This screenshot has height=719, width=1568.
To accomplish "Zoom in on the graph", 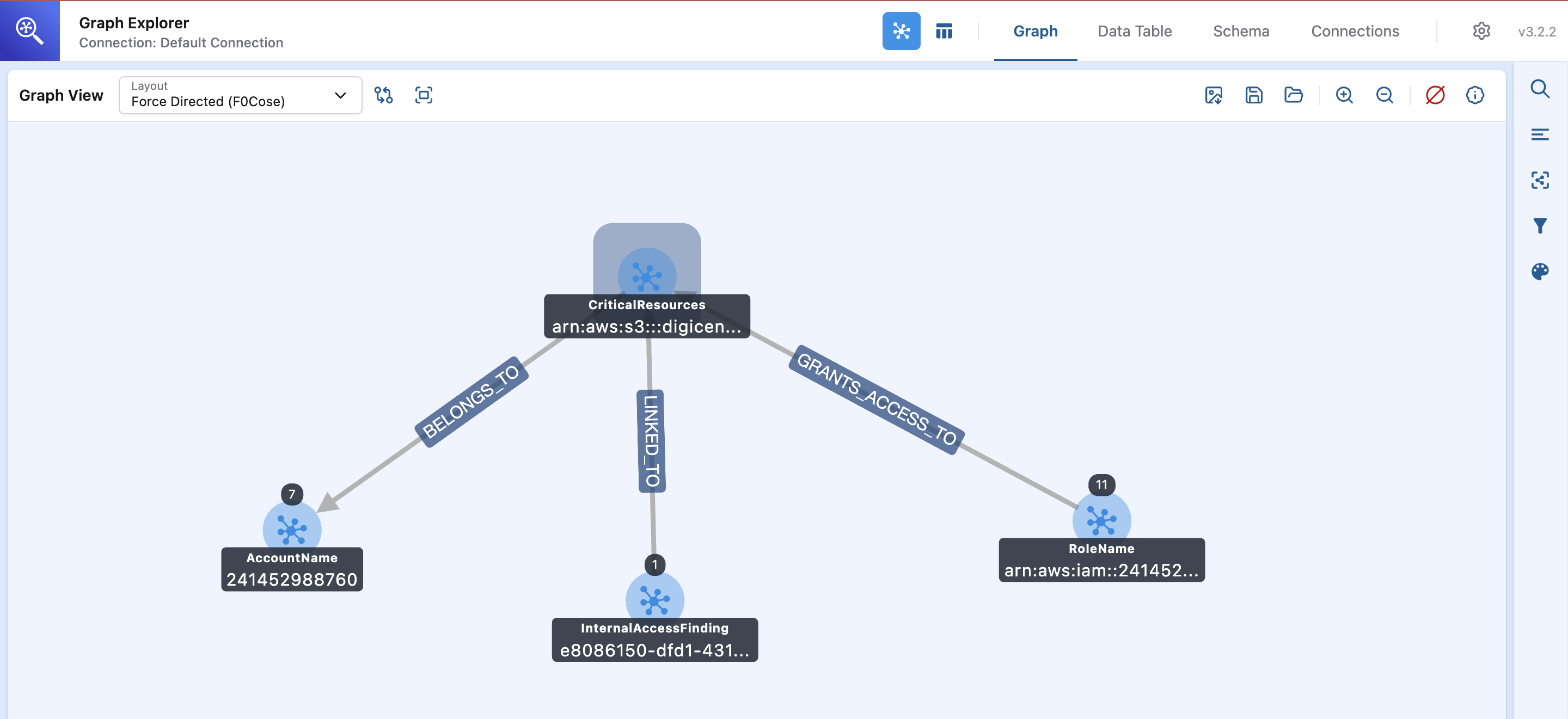I will [1344, 95].
